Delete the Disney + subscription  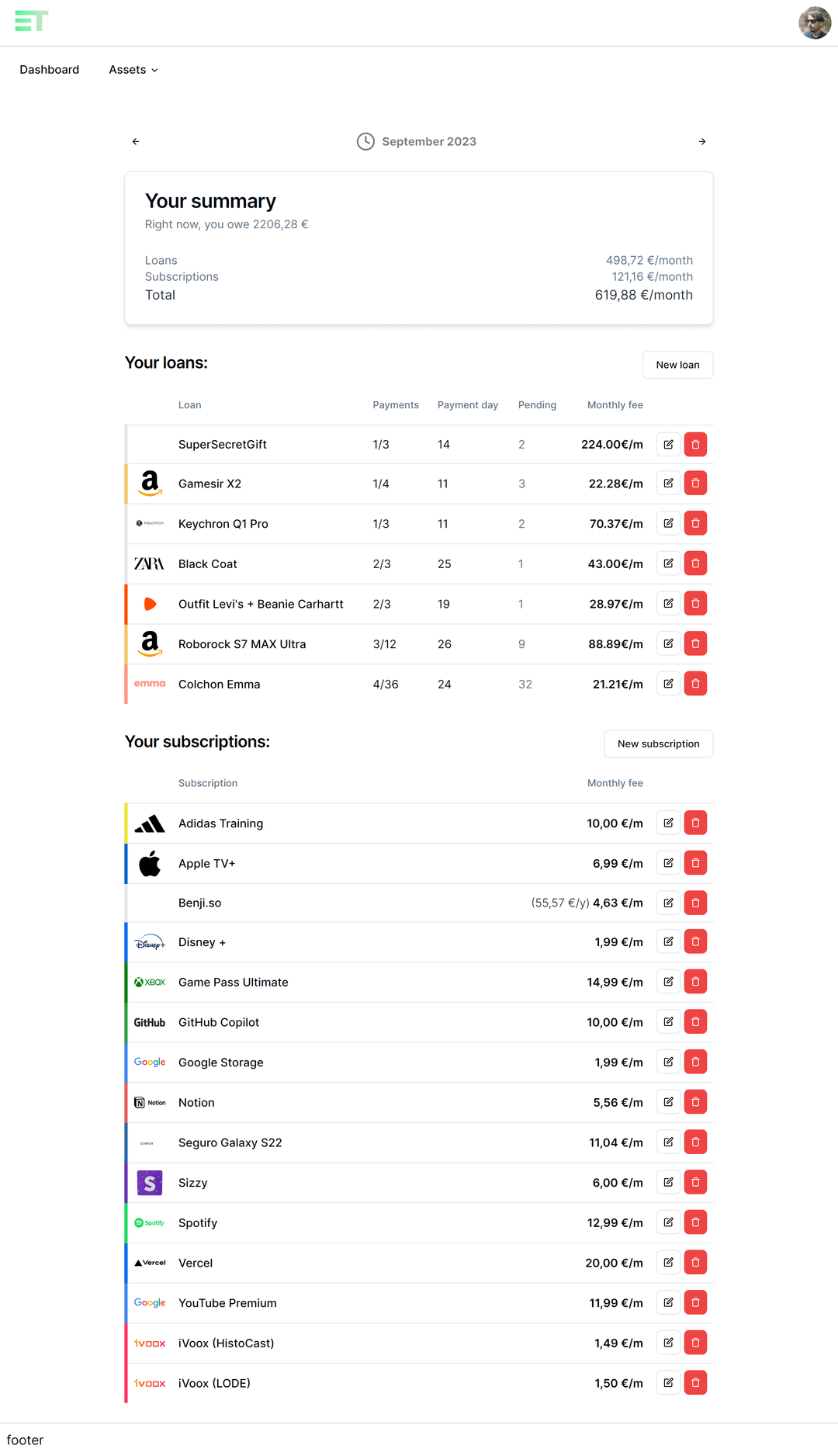point(695,942)
